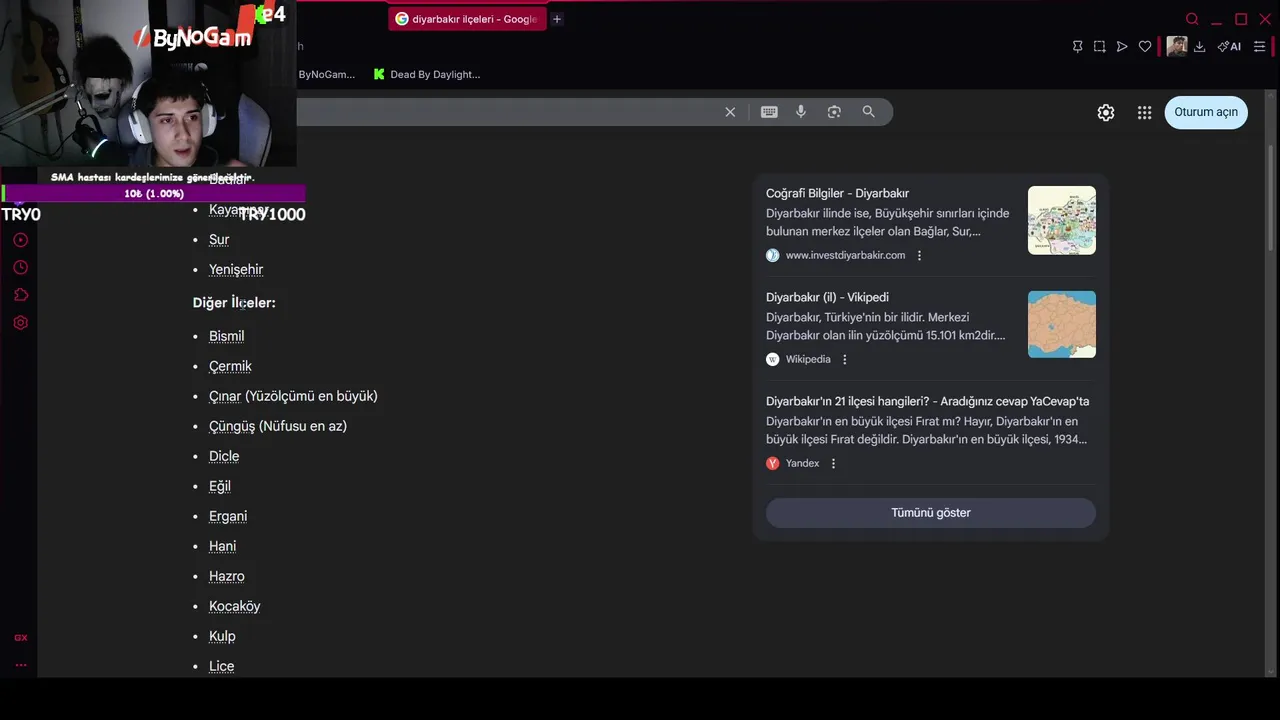Open the snapshot capture tool
Viewport: 1280px width, 720px height.
point(1099,46)
